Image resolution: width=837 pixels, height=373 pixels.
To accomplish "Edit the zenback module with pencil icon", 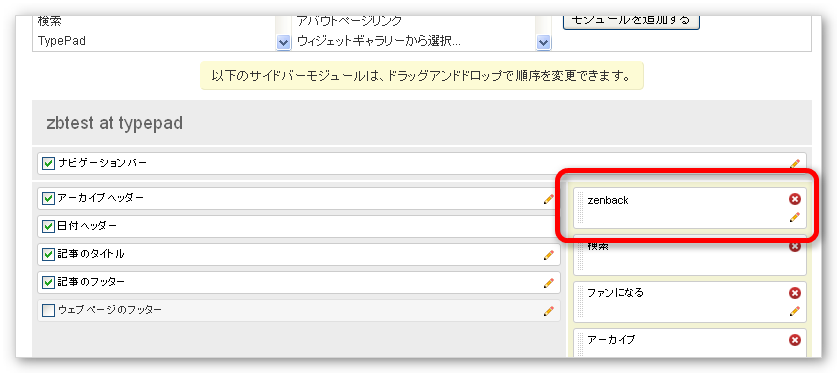I will point(795,217).
